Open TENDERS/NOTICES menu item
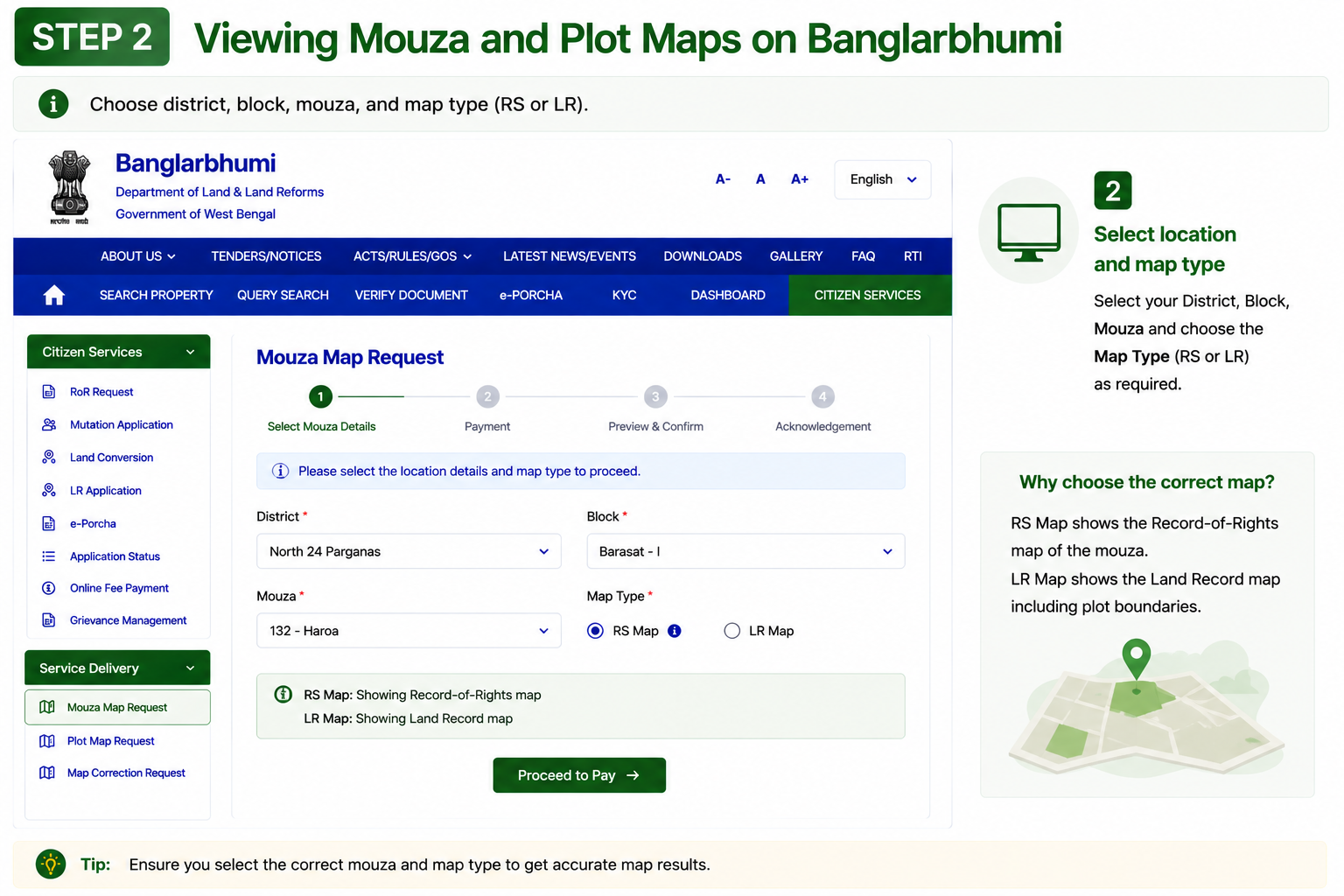 266,256
